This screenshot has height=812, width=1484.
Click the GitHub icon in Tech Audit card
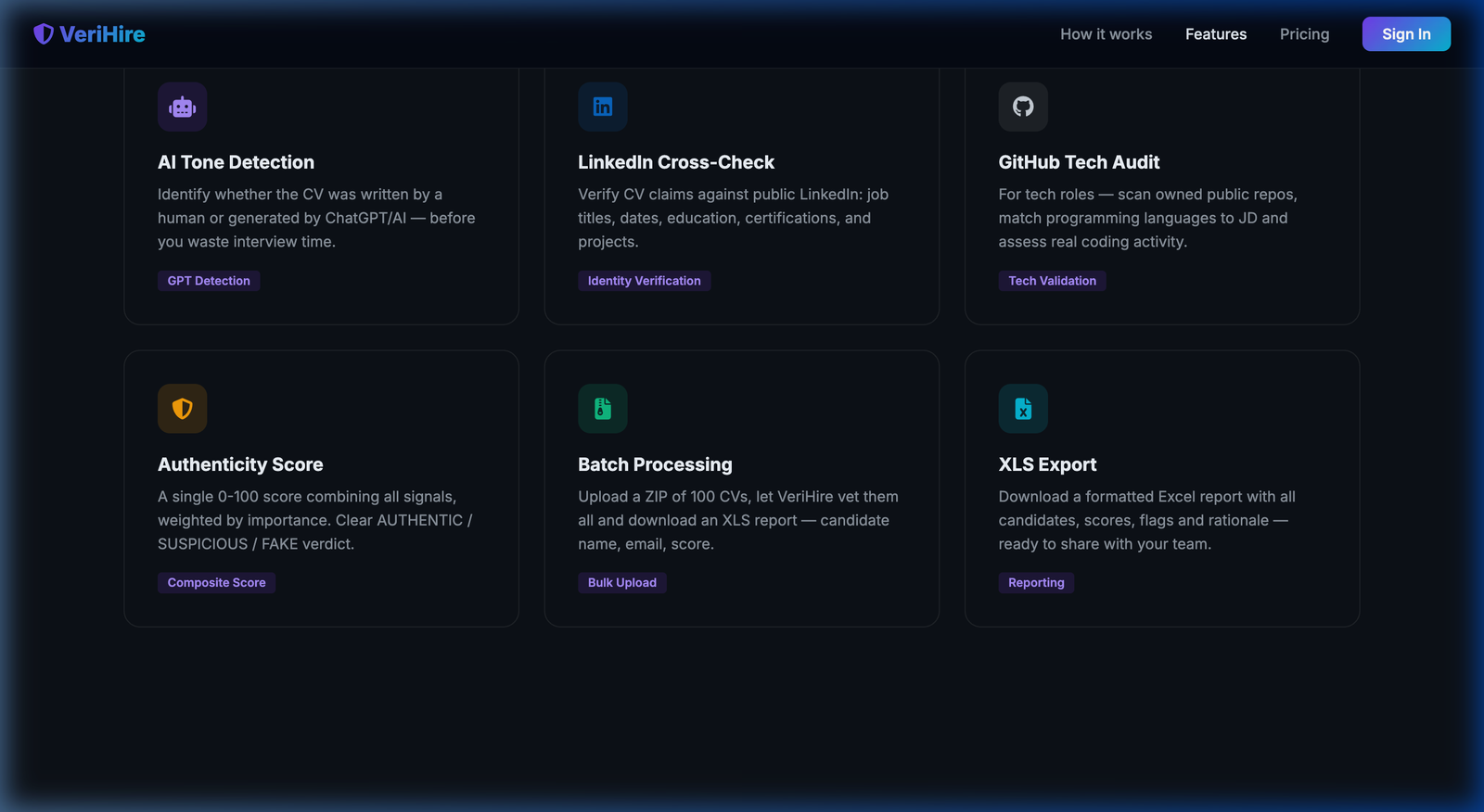coord(1023,107)
